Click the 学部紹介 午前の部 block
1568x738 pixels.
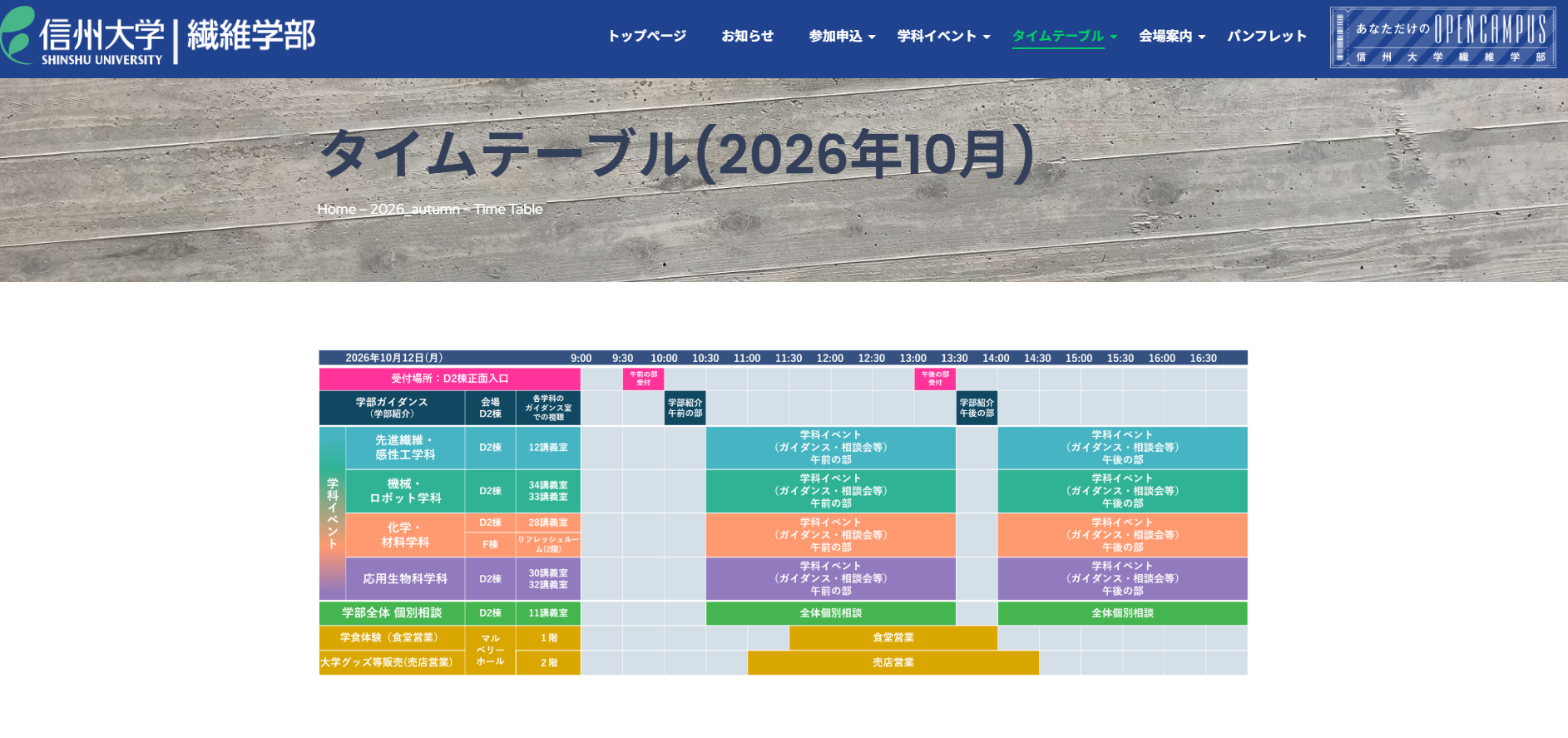pyautogui.click(x=685, y=408)
